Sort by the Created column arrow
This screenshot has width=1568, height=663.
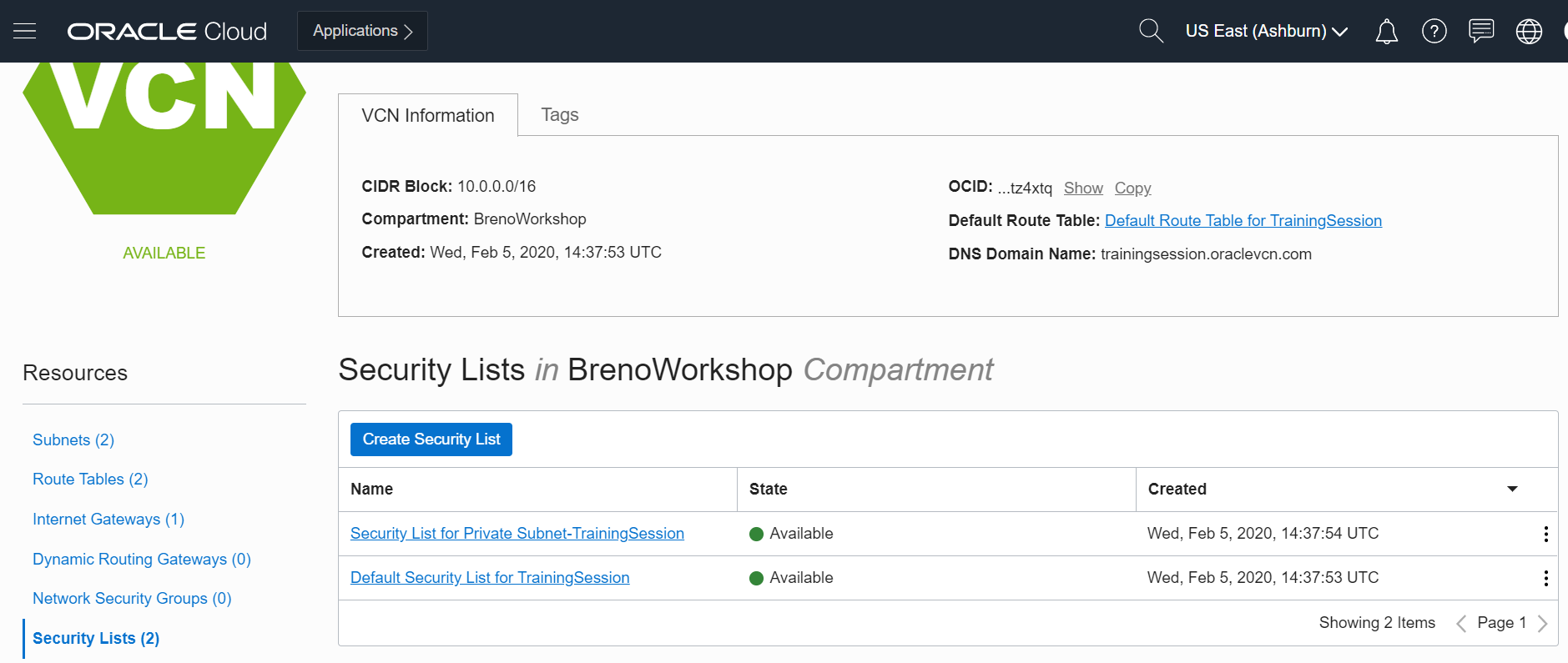1512,489
